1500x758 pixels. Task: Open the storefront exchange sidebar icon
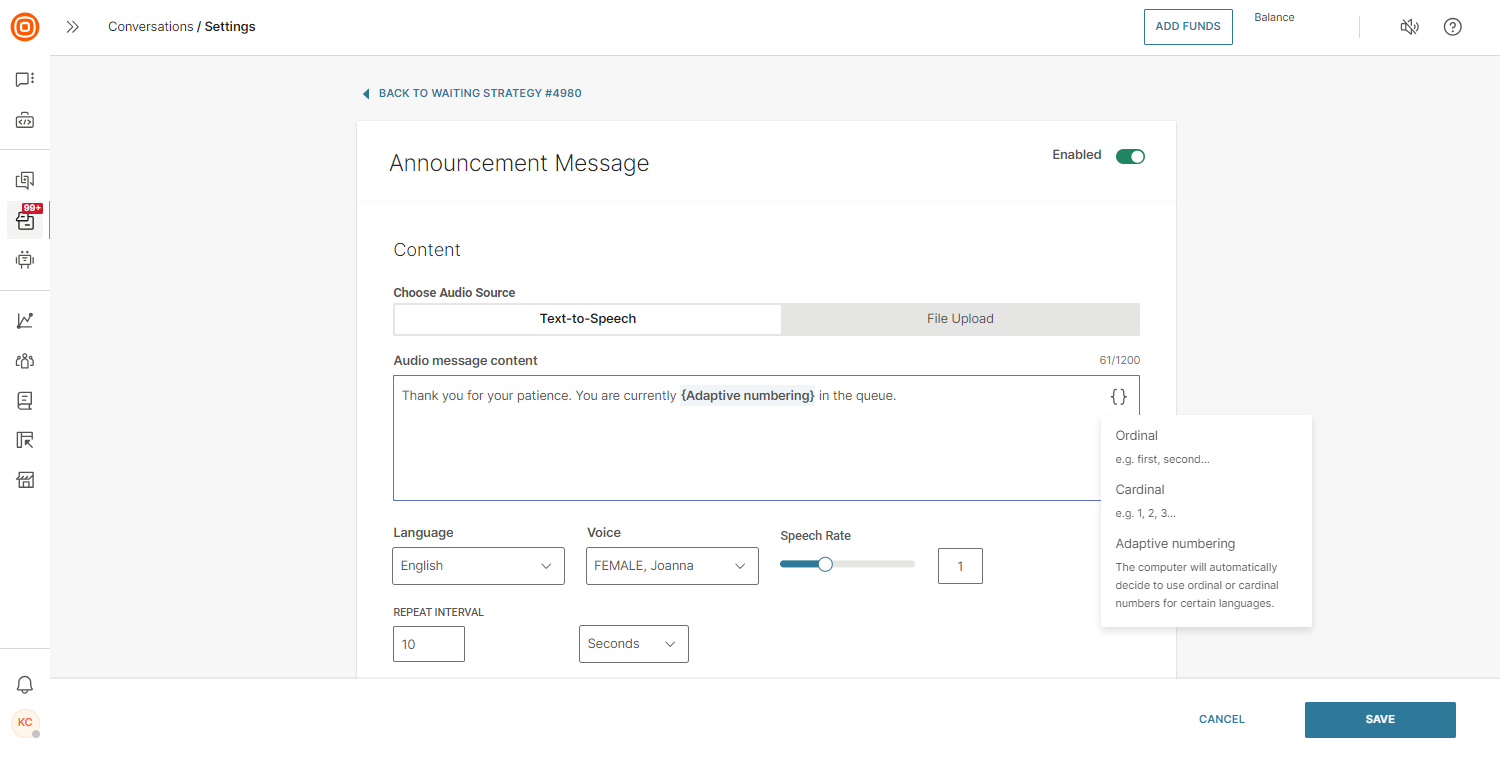(25, 480)
